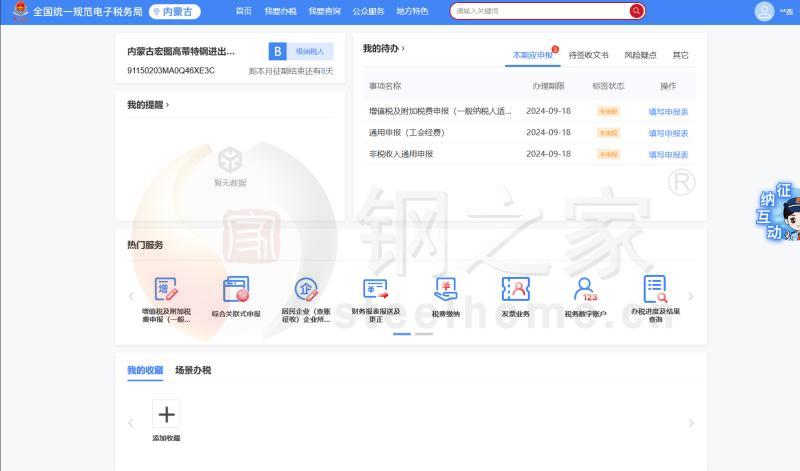Open 综合关联式申报 service icon
This screenshot has height=471, width=800.
coord(236,291)
